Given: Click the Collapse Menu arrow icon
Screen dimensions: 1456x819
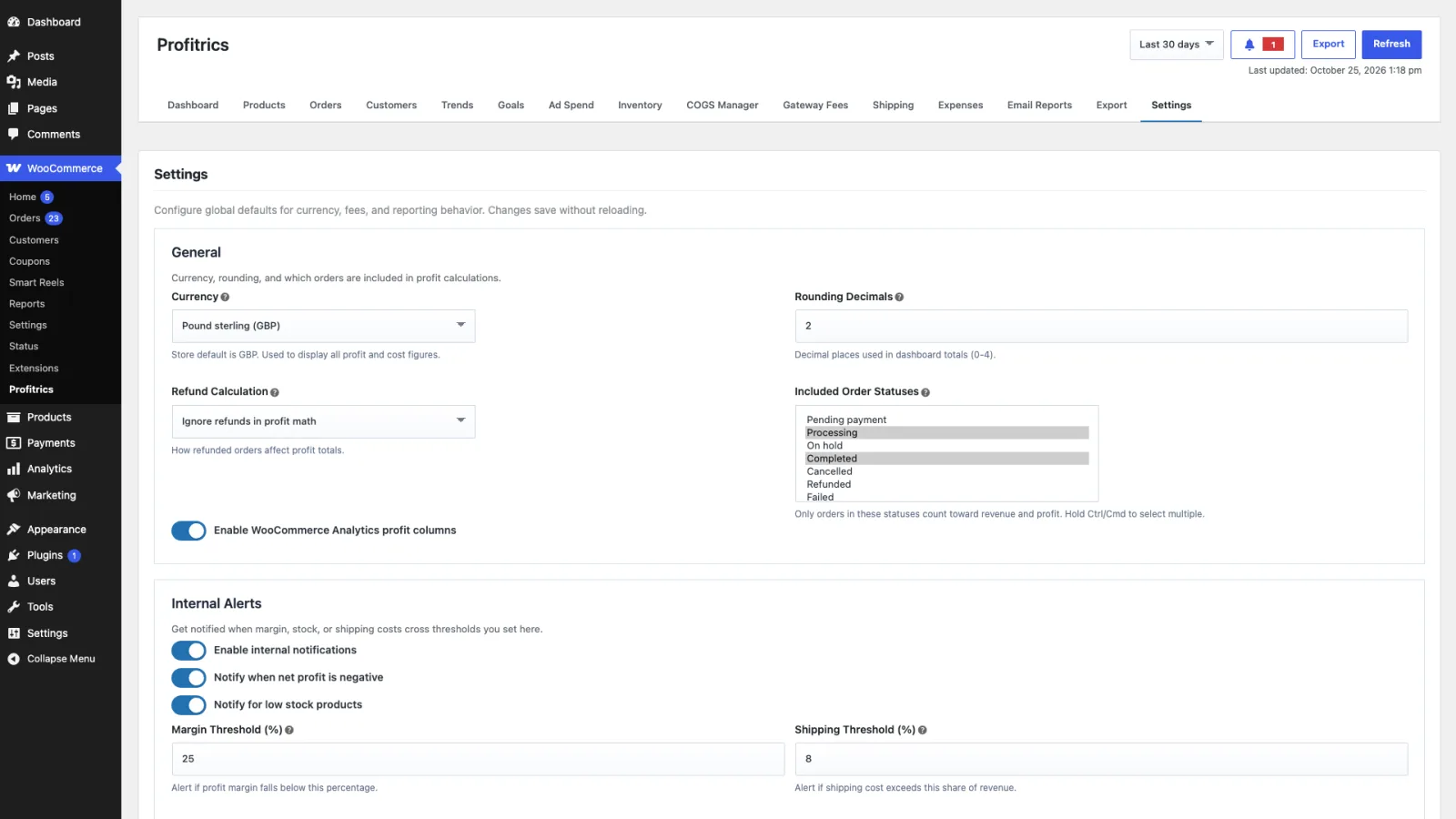Looking at the screenshot, I should (14, 659).
